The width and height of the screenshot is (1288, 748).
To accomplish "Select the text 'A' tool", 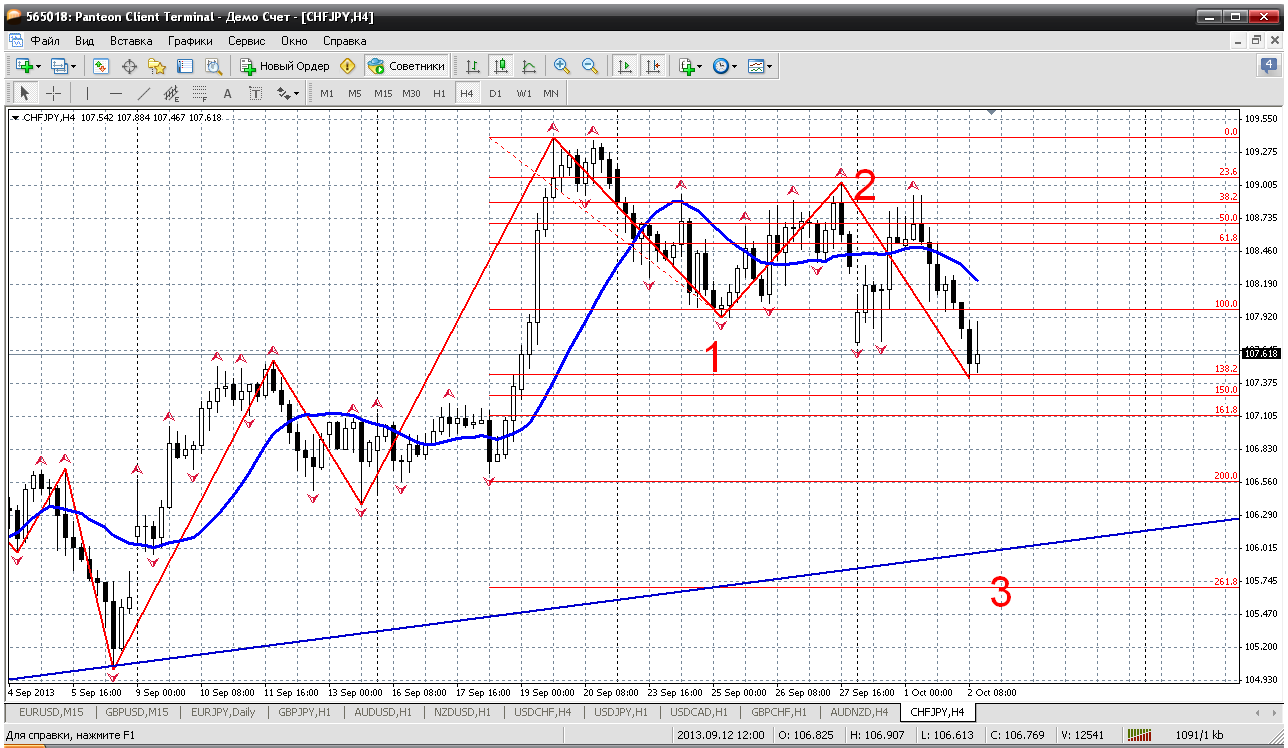I will click(x=228, y=93).
